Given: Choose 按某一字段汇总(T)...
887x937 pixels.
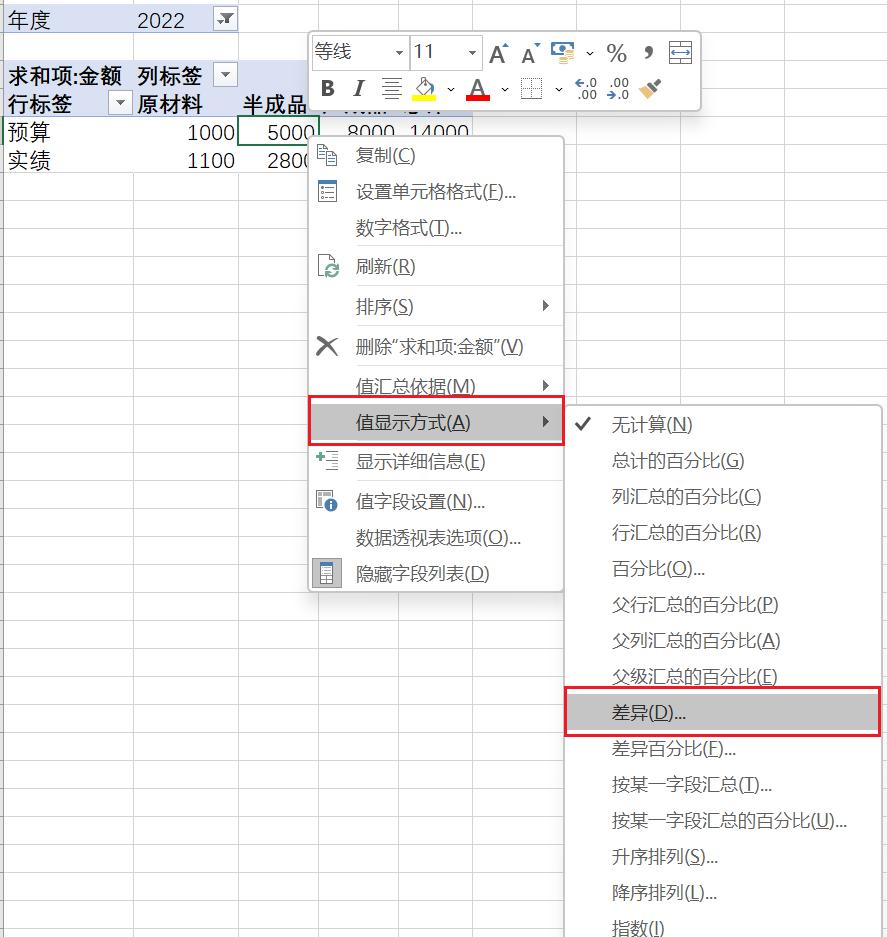Looking at the screenshot, I should 722,784.
